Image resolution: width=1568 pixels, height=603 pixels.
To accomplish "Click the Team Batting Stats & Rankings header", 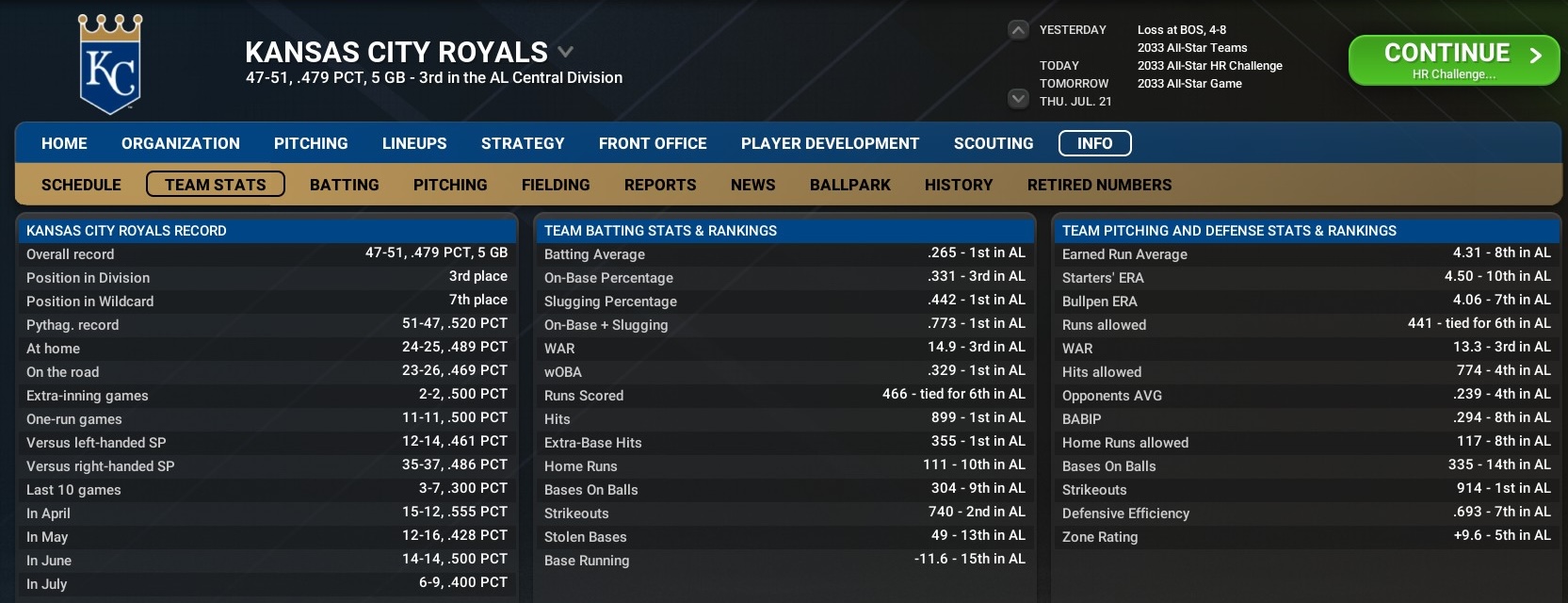I will click(784, 230).
